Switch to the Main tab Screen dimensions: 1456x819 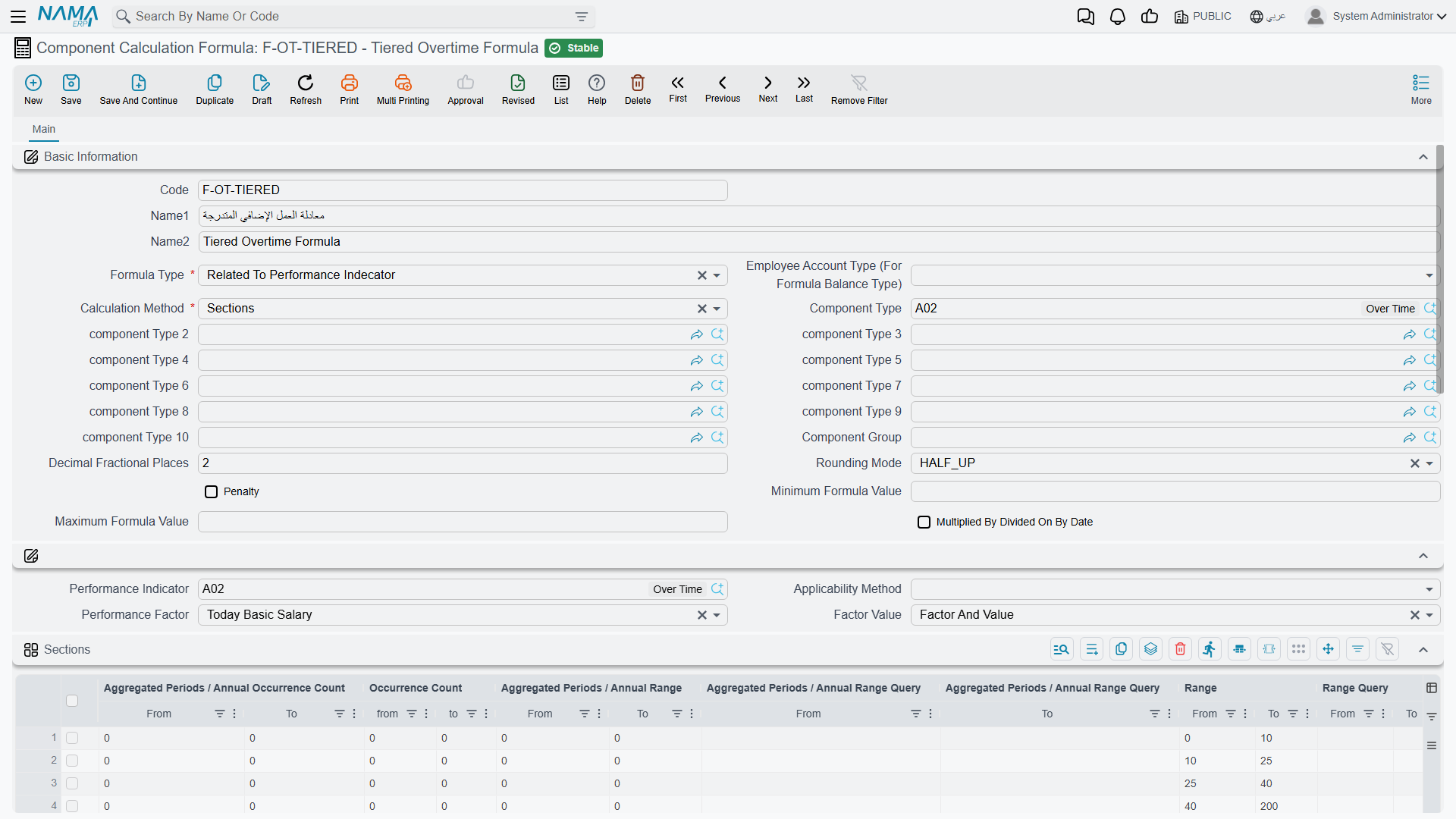tap(44, 130)
